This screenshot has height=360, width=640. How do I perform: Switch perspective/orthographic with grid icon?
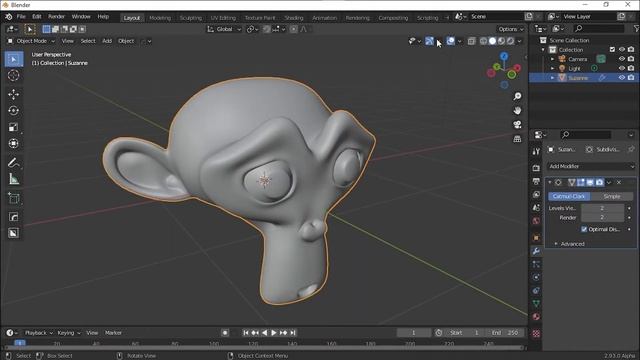[x=517, y=139]
